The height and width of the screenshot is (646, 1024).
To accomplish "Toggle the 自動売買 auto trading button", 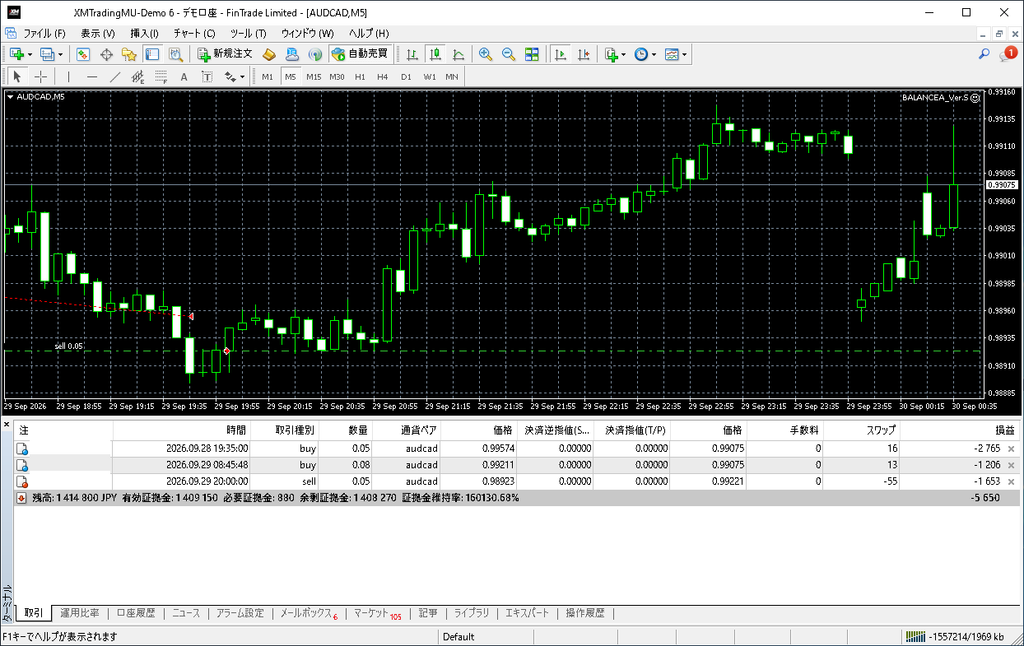I will [x=360, y=54].
